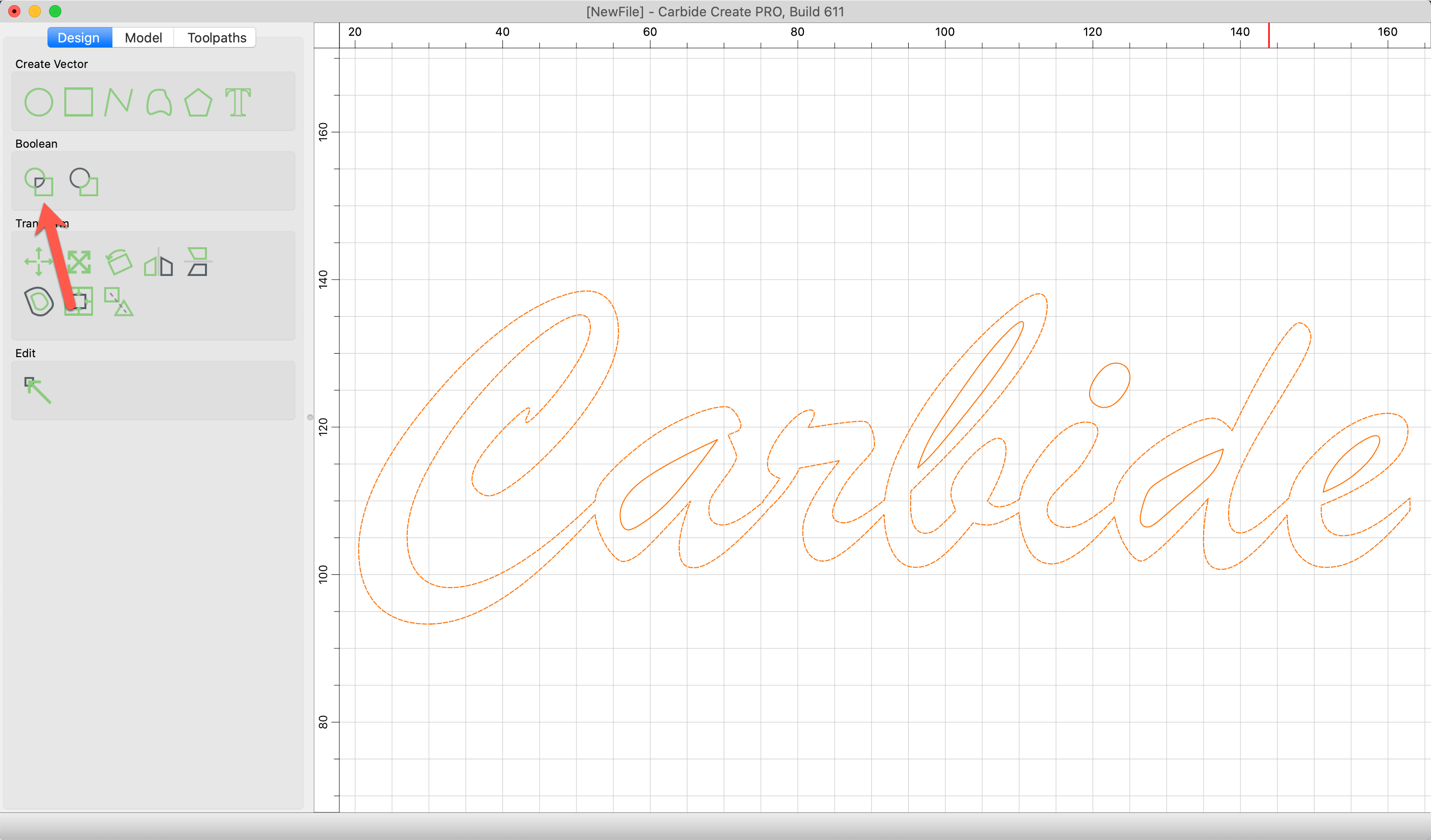Apply Boolean Union to vectors
The image size is (1431, 840).
[x=39, y=181]
